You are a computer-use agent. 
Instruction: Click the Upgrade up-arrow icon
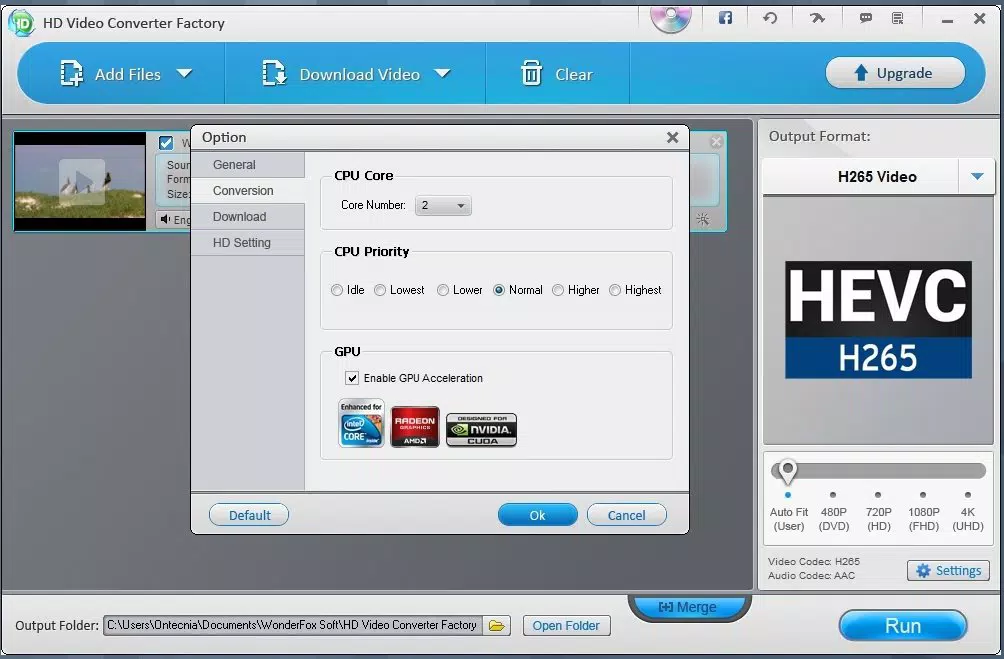(x=861, y=73)
